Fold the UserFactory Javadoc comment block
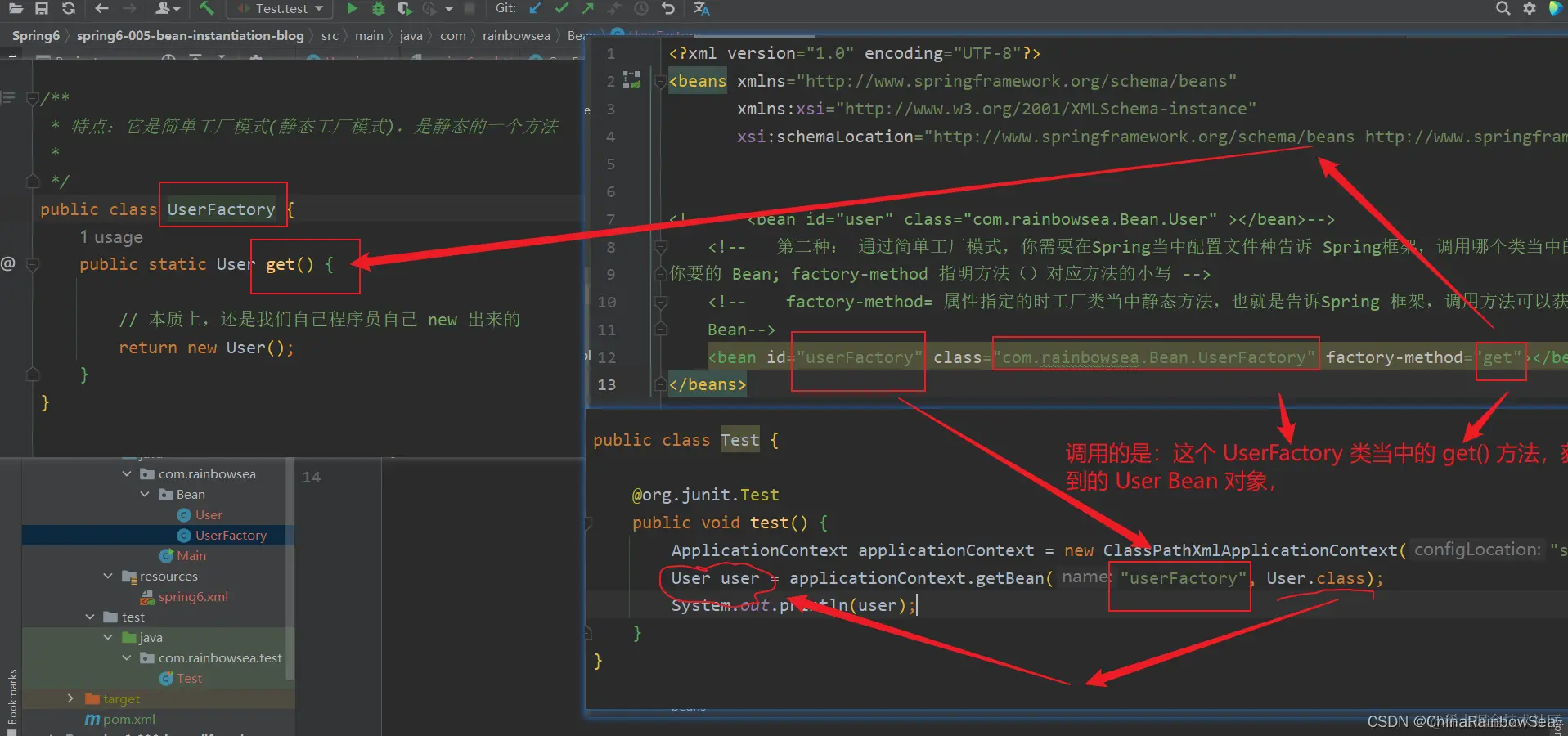 click(33, 98)
